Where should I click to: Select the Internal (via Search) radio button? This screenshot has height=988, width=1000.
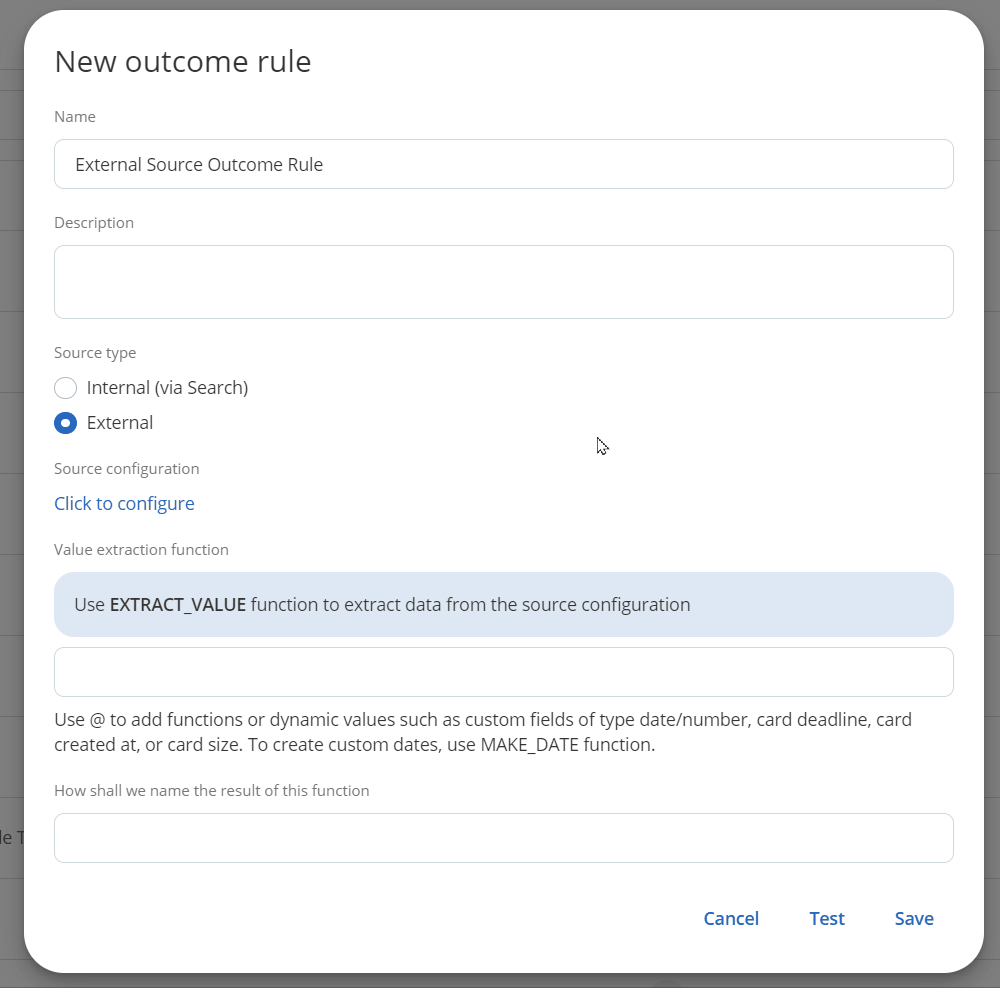point(65,388)
